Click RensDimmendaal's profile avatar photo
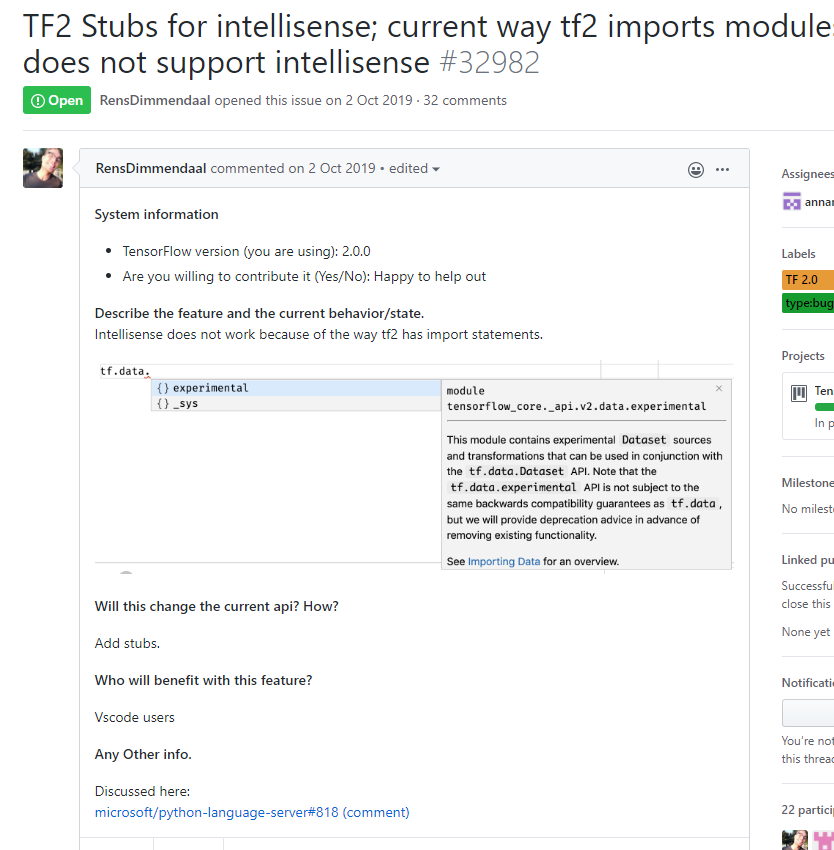The width and height of the screenshot is (834, 850). 43,167
